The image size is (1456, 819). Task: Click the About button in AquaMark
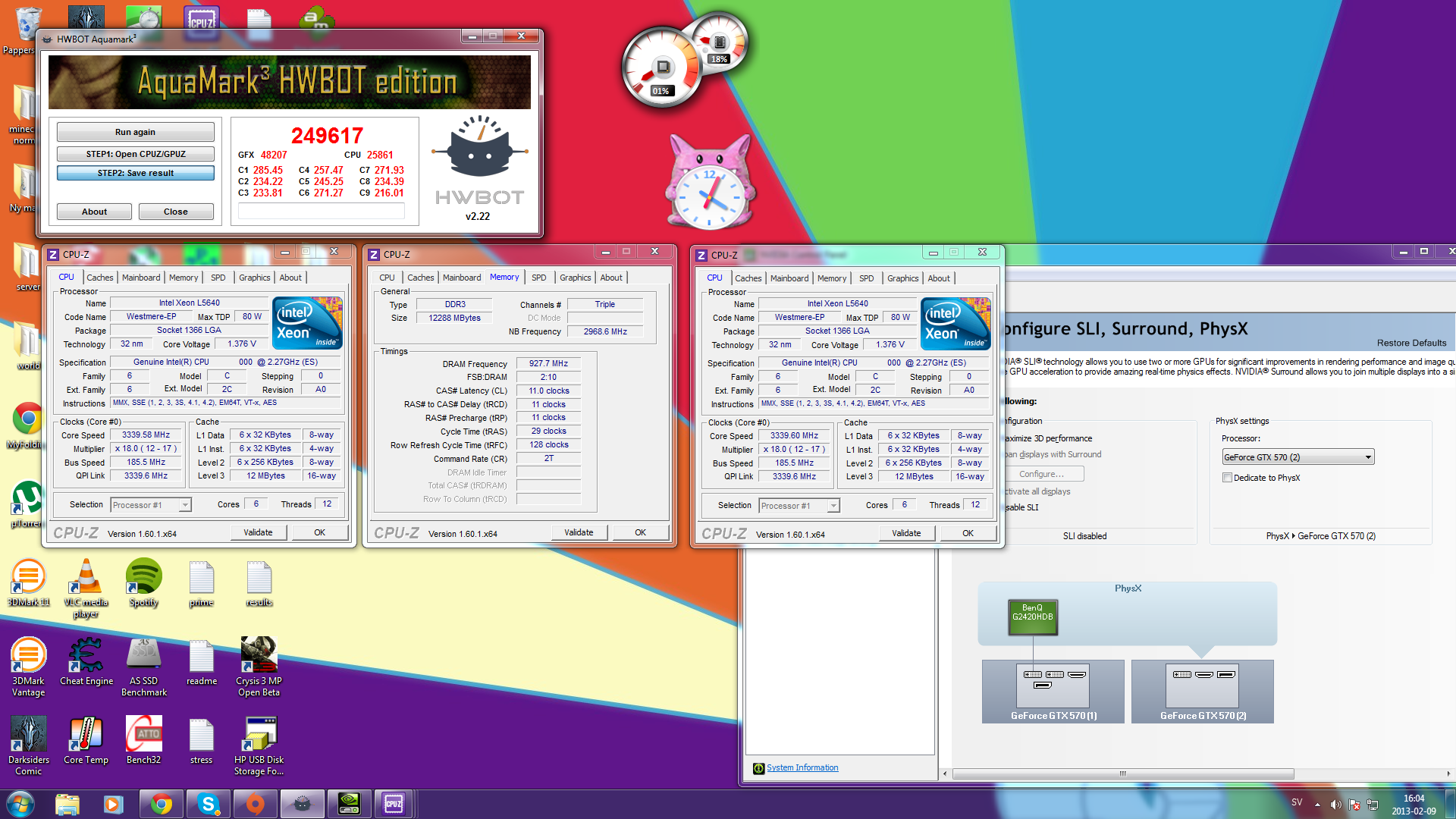(94, 212)
